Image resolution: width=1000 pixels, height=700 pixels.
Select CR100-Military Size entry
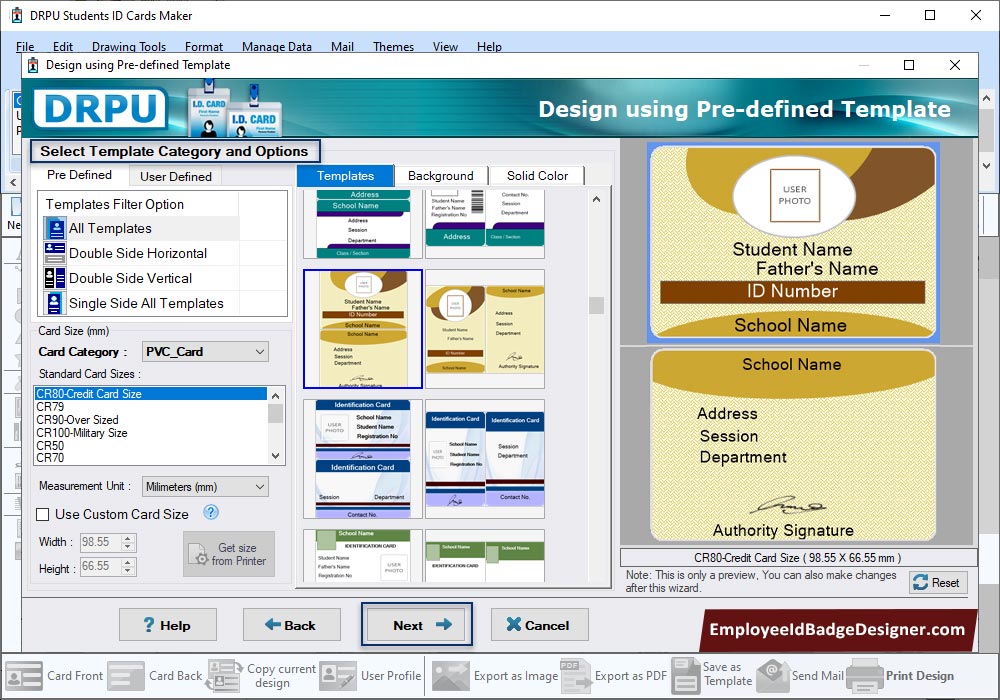[x=151, y=433]
